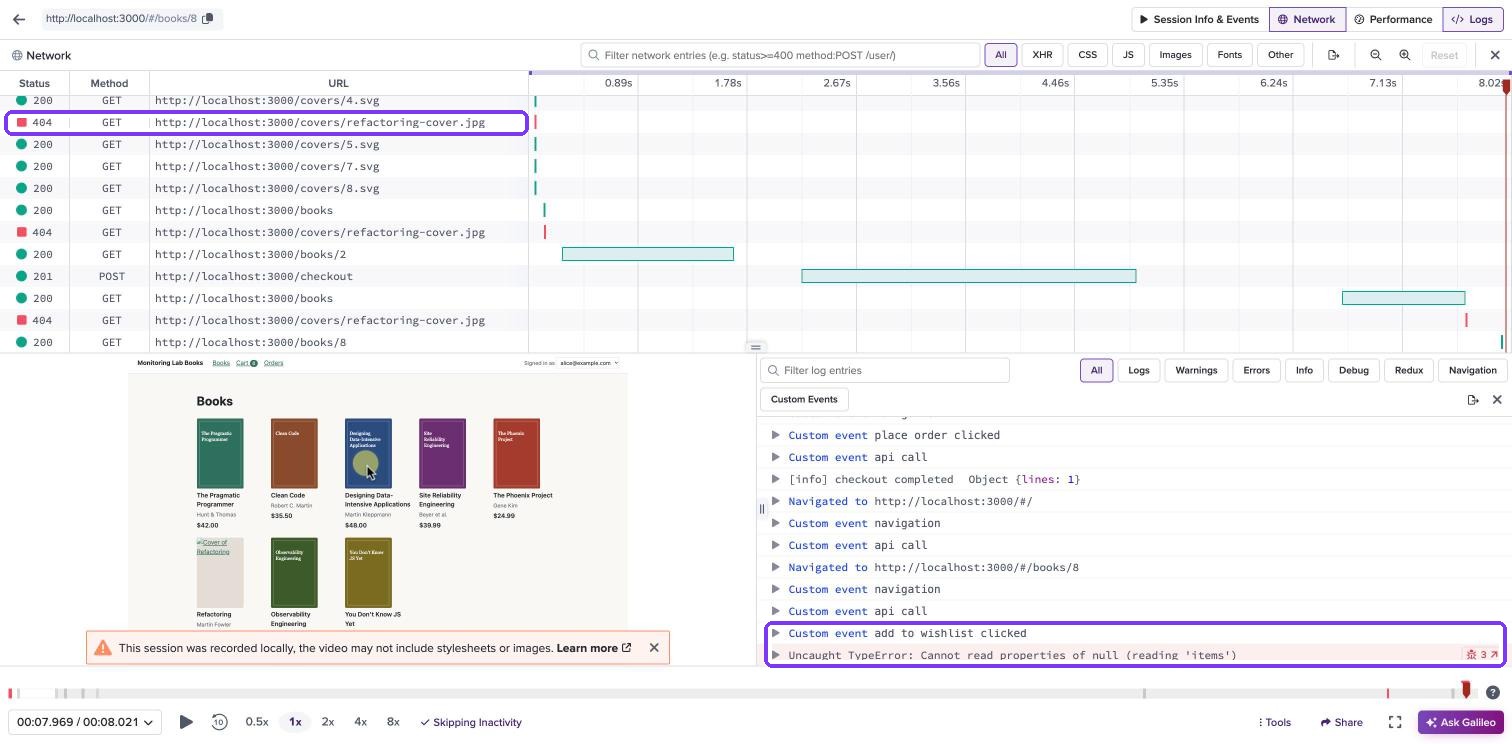
Task: Follow the Learn more link
Action: 594,648
